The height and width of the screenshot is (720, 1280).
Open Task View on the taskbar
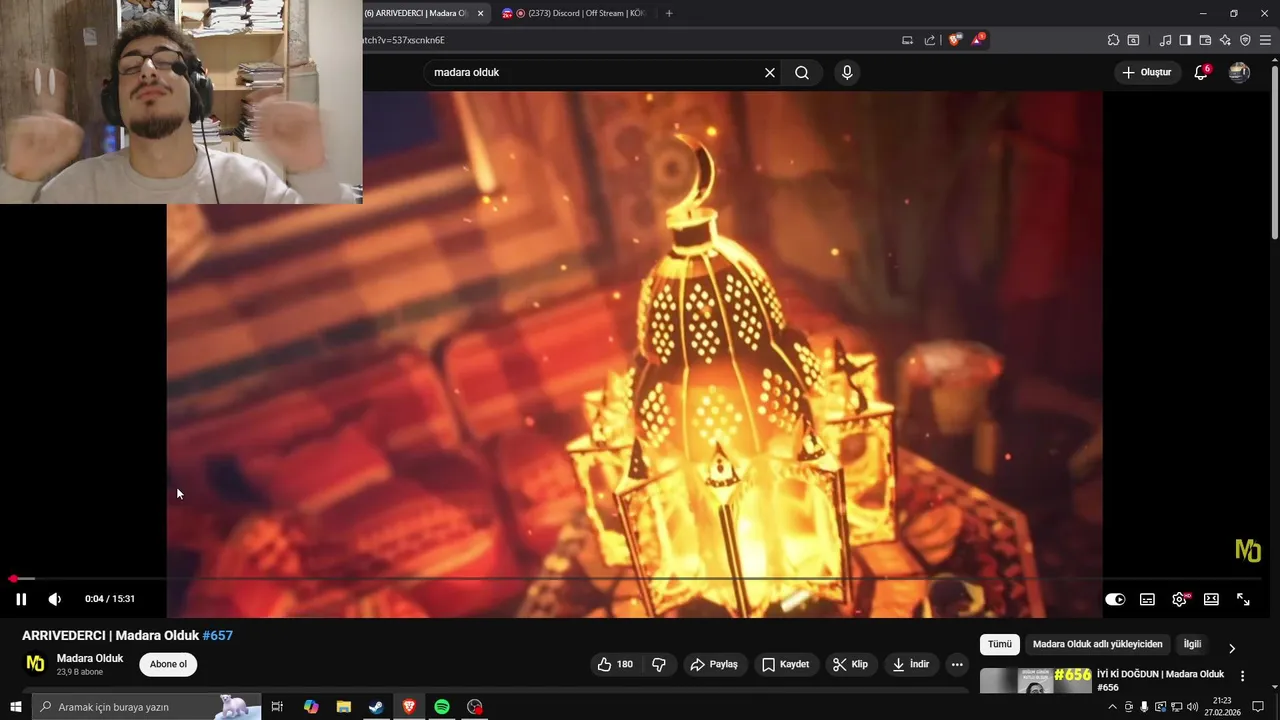click(x=277, y=707)
